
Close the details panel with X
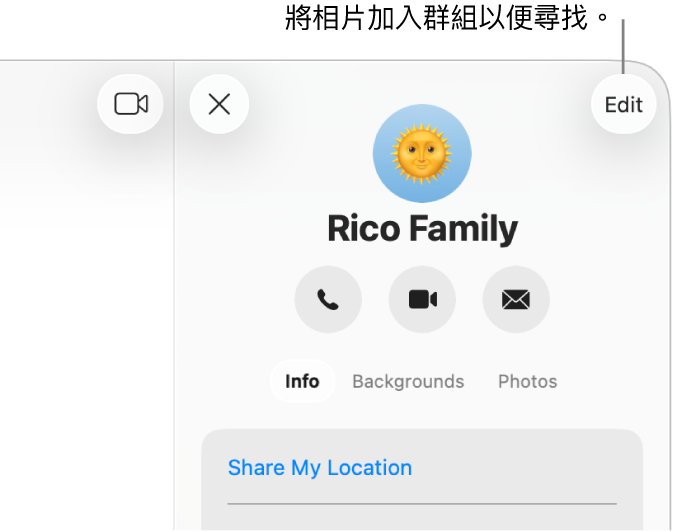click(x=219, y=104)
